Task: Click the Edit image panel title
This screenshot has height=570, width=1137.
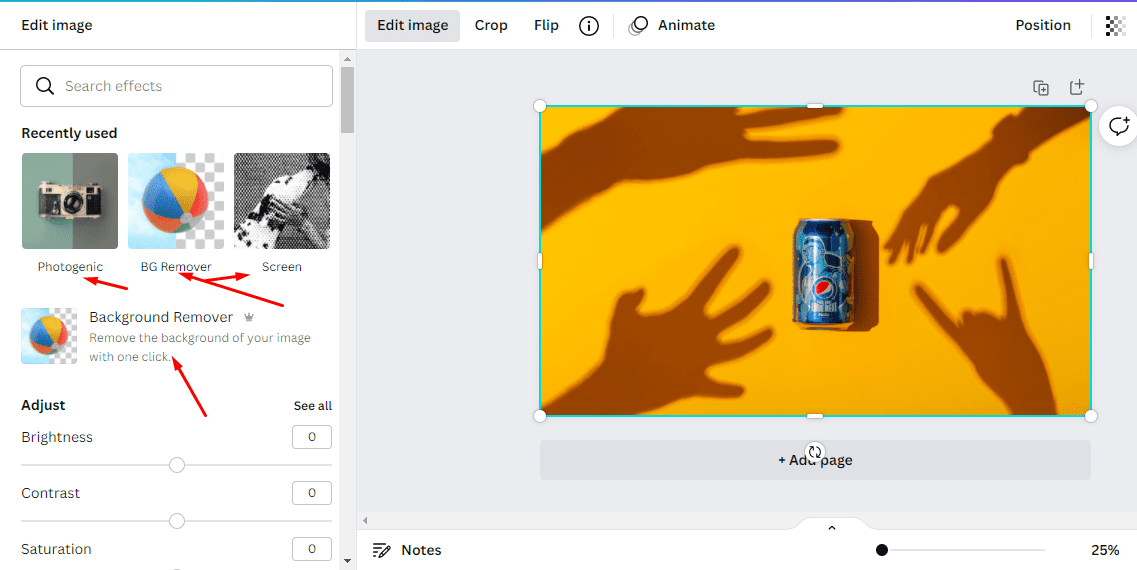Action: (57, 25)
